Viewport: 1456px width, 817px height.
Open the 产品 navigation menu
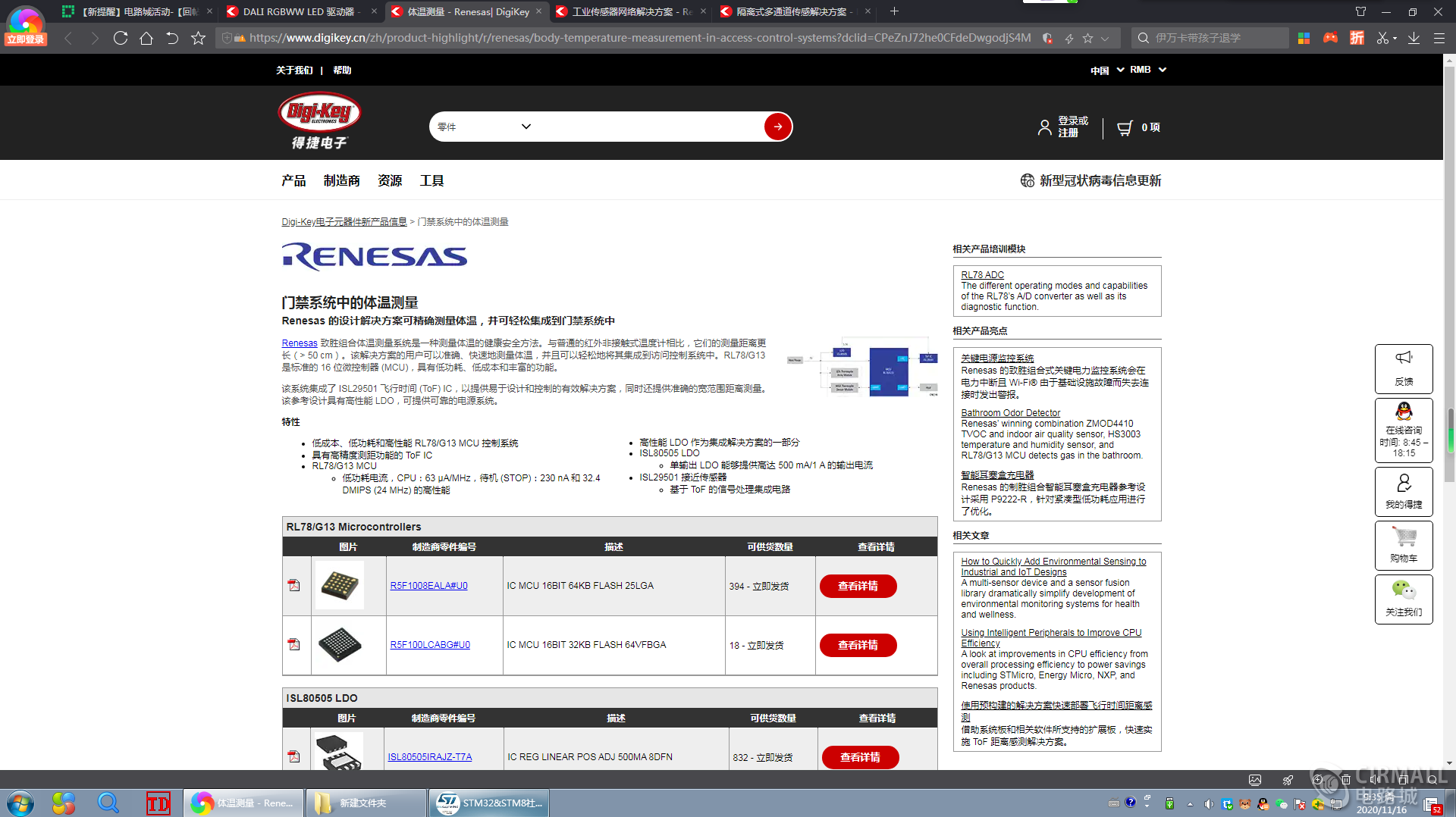tap(293, 180)
